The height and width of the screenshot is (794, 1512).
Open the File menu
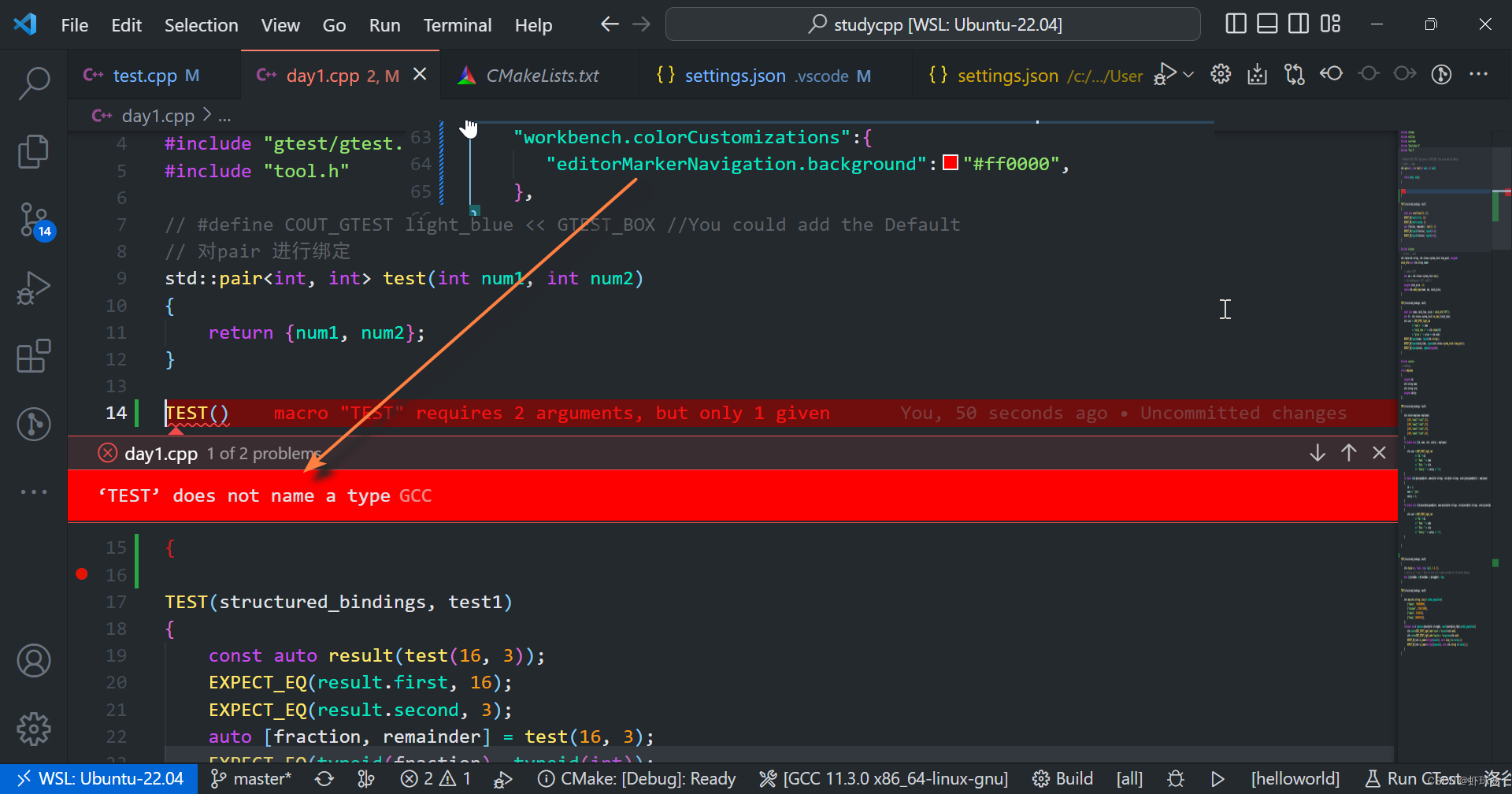click(75, 25)
